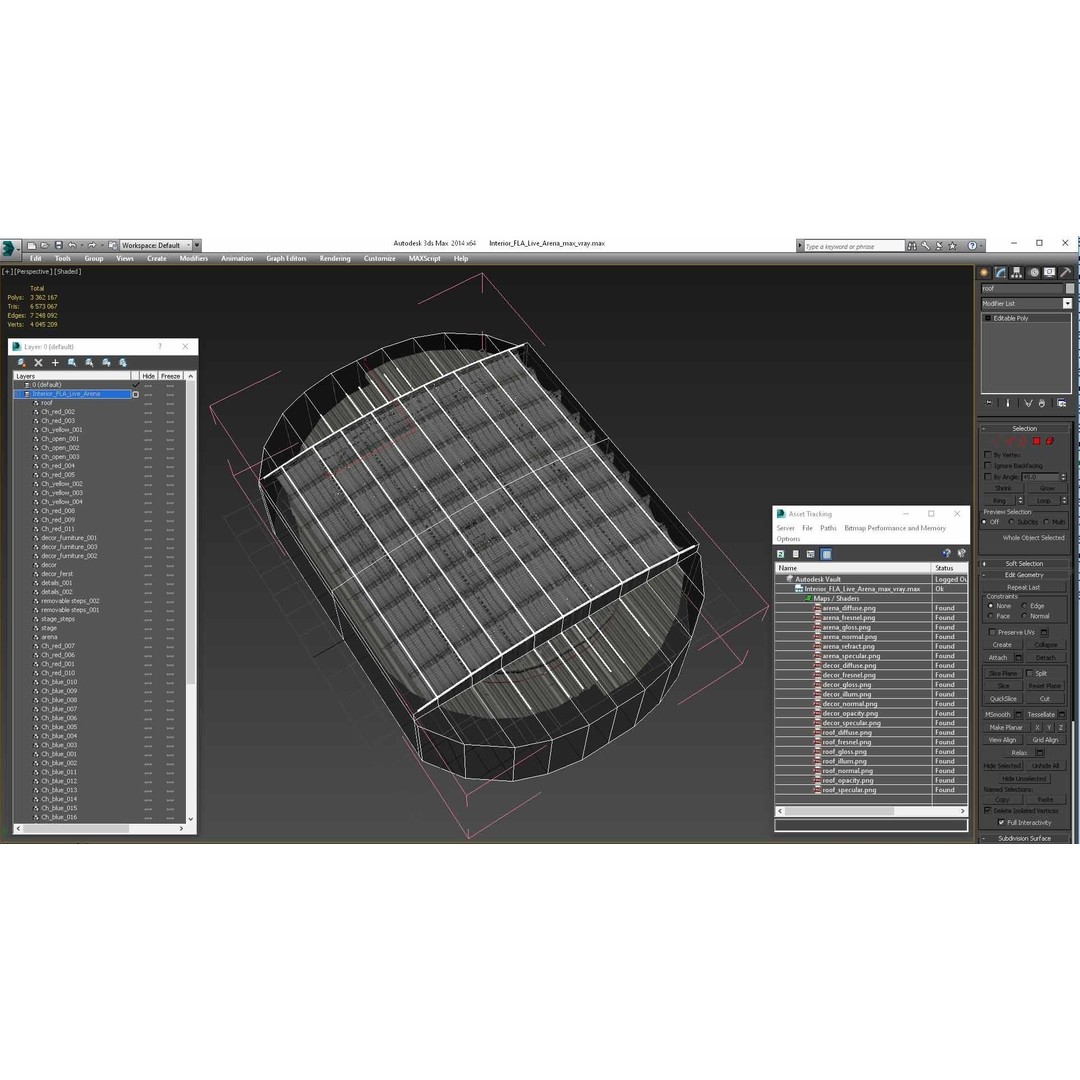The width and height of the screenshot is (1080, 1080).
Task: Open the Modifier List dropdown
Action: pyautogui.click(x=1067, y=303)
